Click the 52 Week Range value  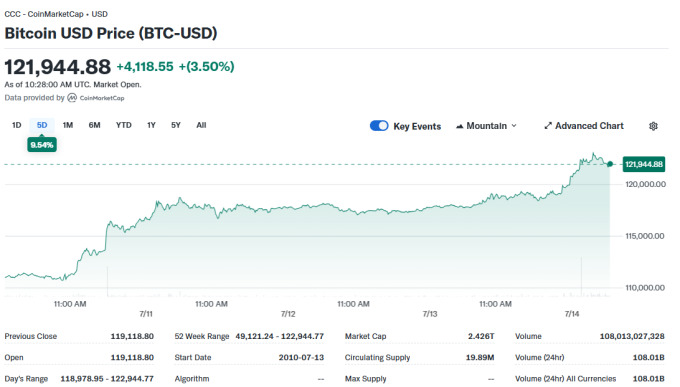point(280,336)
